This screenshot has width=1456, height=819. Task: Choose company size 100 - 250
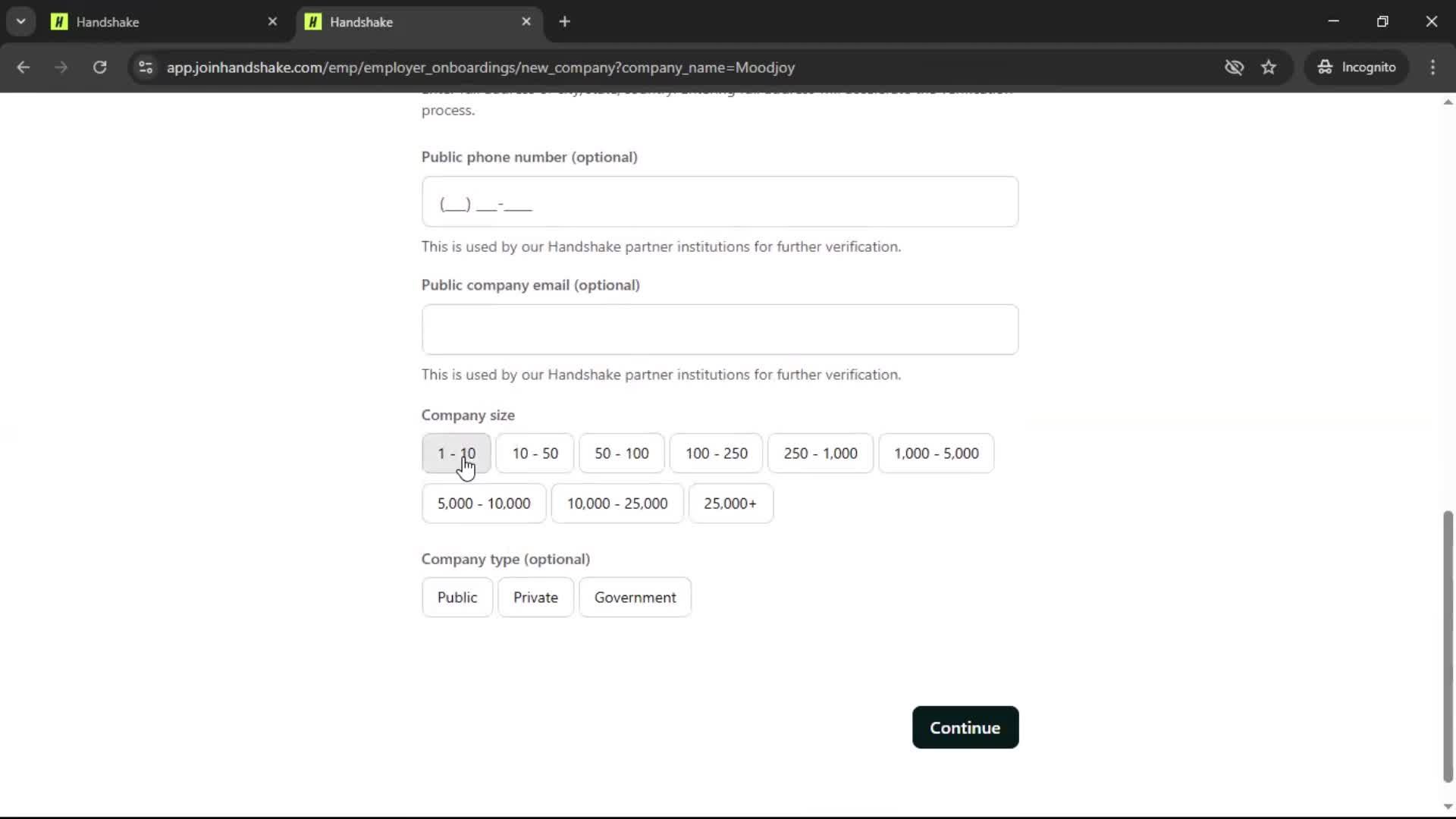(x=717, y=453)
